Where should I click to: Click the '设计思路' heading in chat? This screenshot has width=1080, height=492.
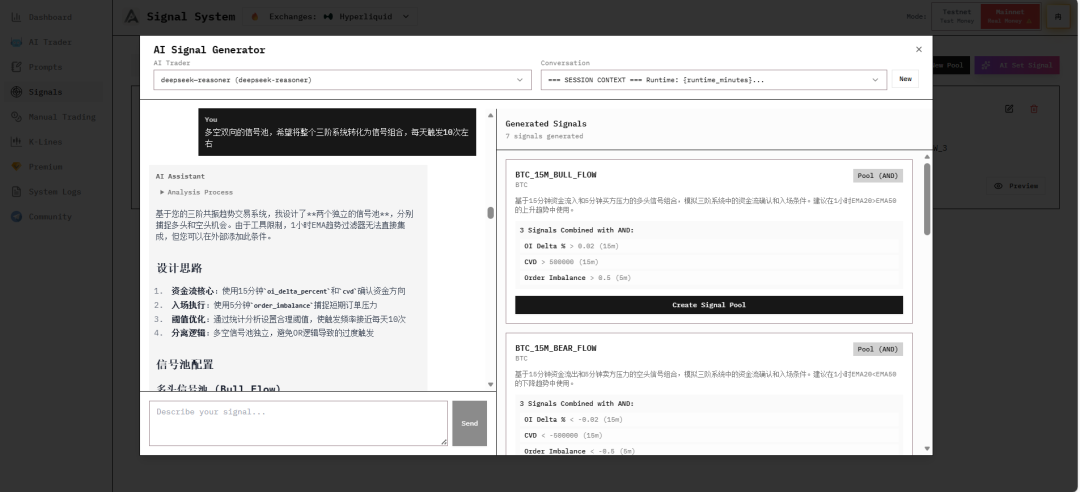click(179, 268)
